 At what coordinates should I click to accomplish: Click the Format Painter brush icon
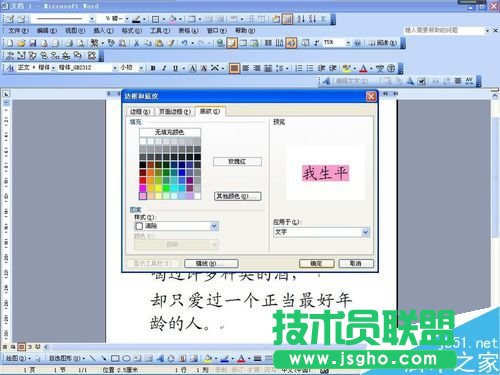[171, 43]
